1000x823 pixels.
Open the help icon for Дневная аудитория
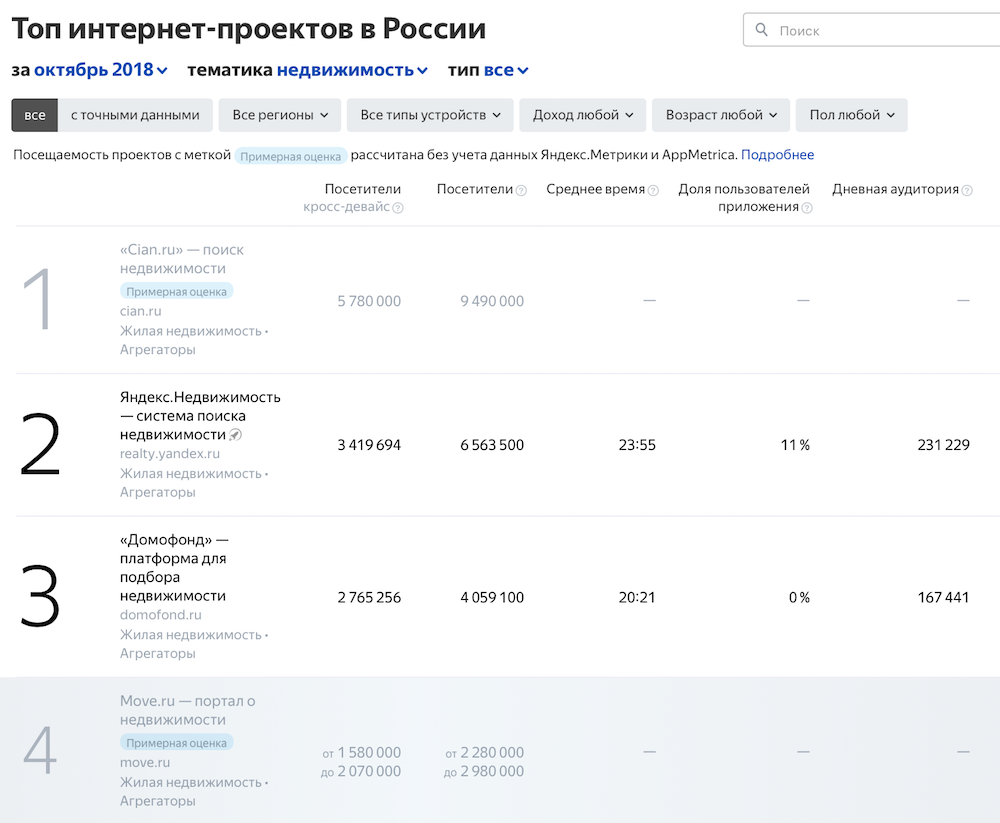tap(967, 190)
